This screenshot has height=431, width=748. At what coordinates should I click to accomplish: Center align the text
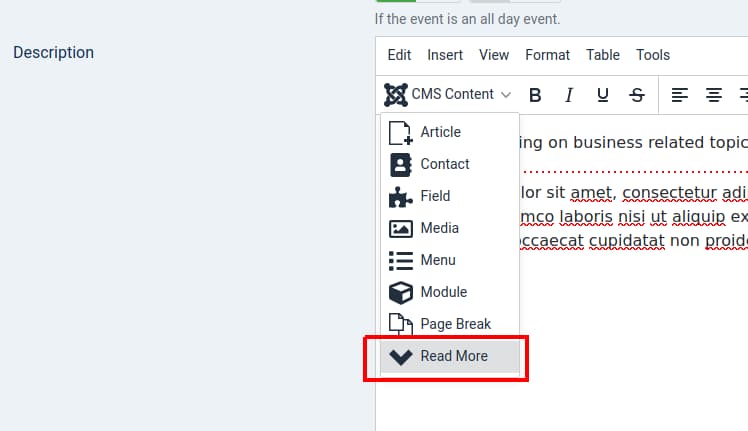coord(714,95)
